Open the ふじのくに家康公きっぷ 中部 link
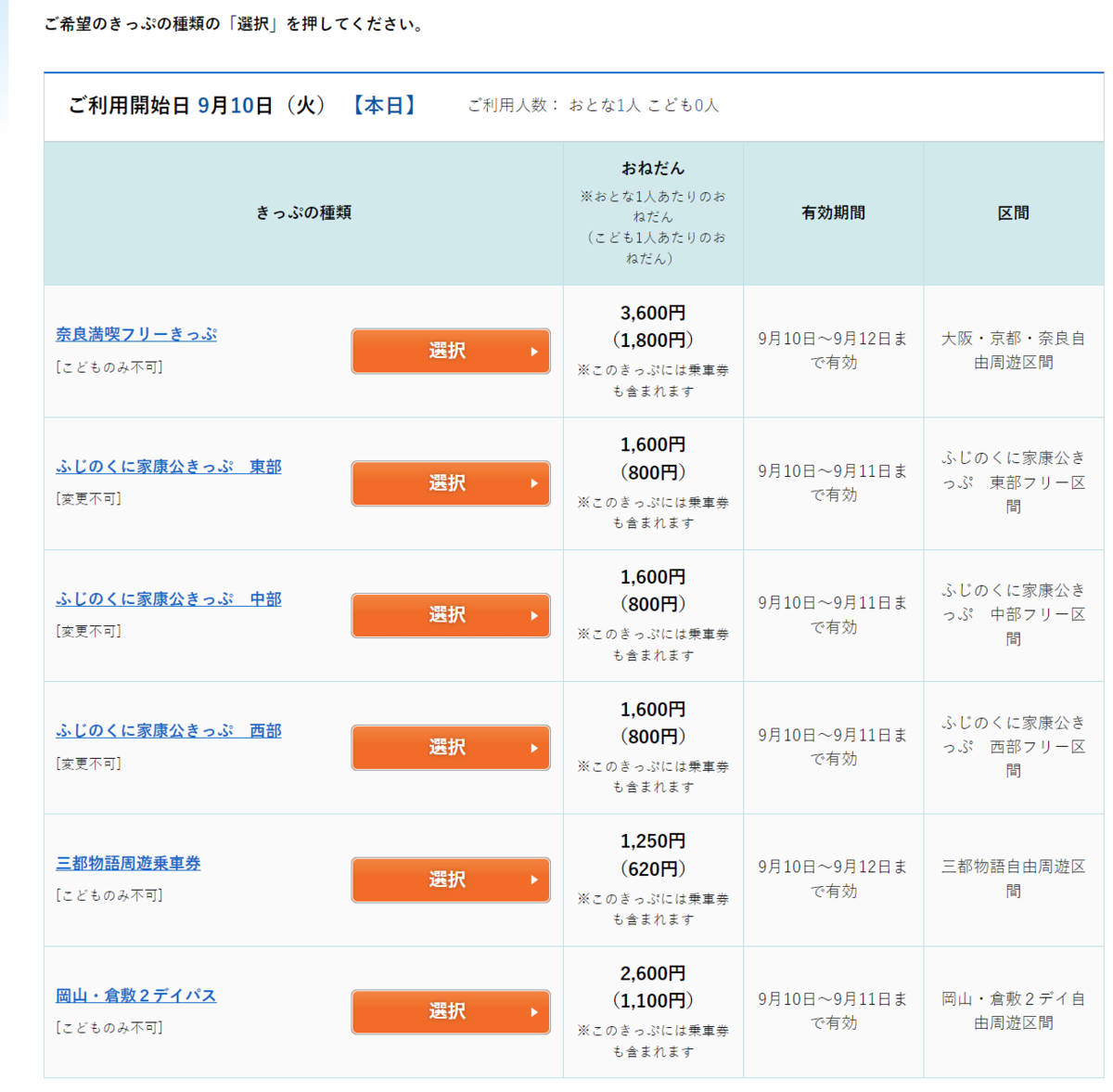 169,599
